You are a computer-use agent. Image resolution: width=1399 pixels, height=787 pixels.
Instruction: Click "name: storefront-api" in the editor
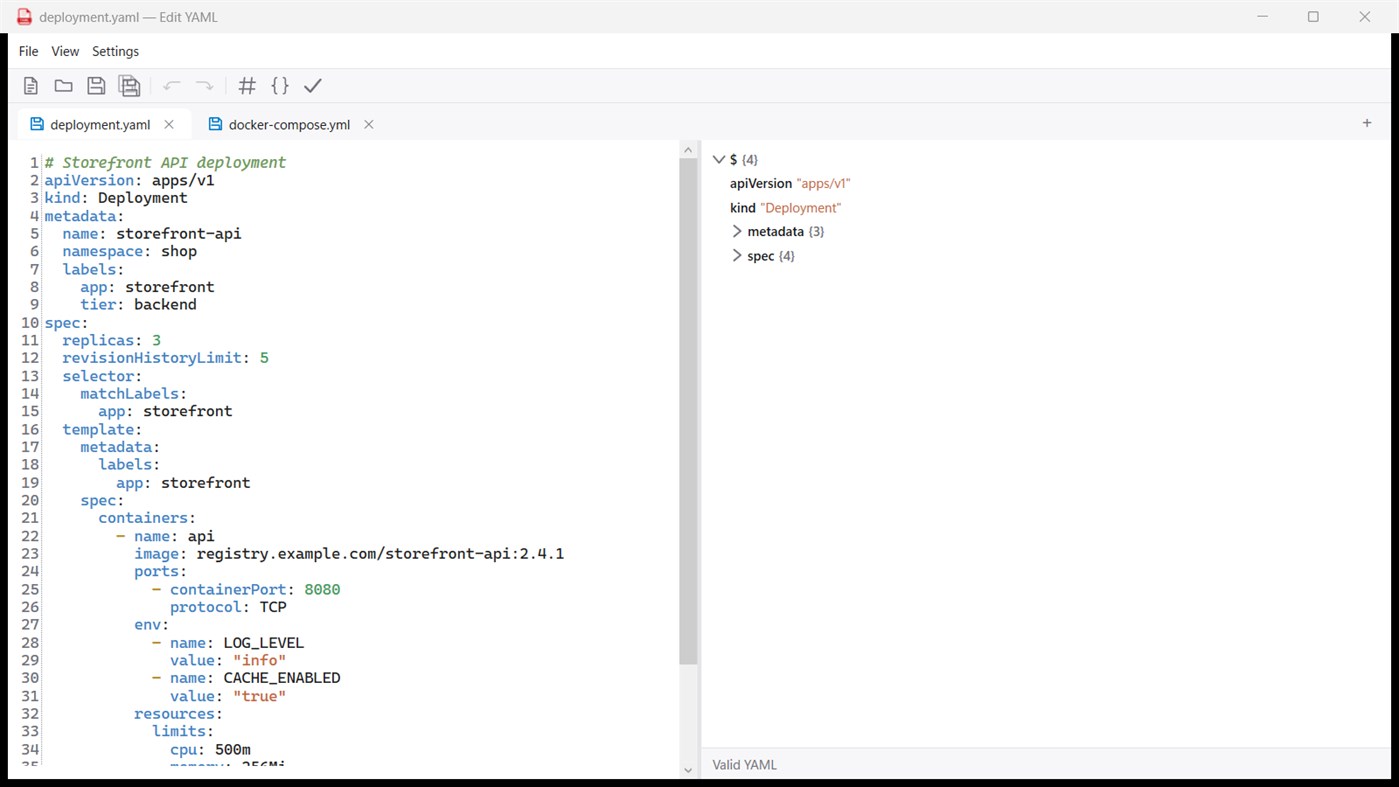coord(152,233)
